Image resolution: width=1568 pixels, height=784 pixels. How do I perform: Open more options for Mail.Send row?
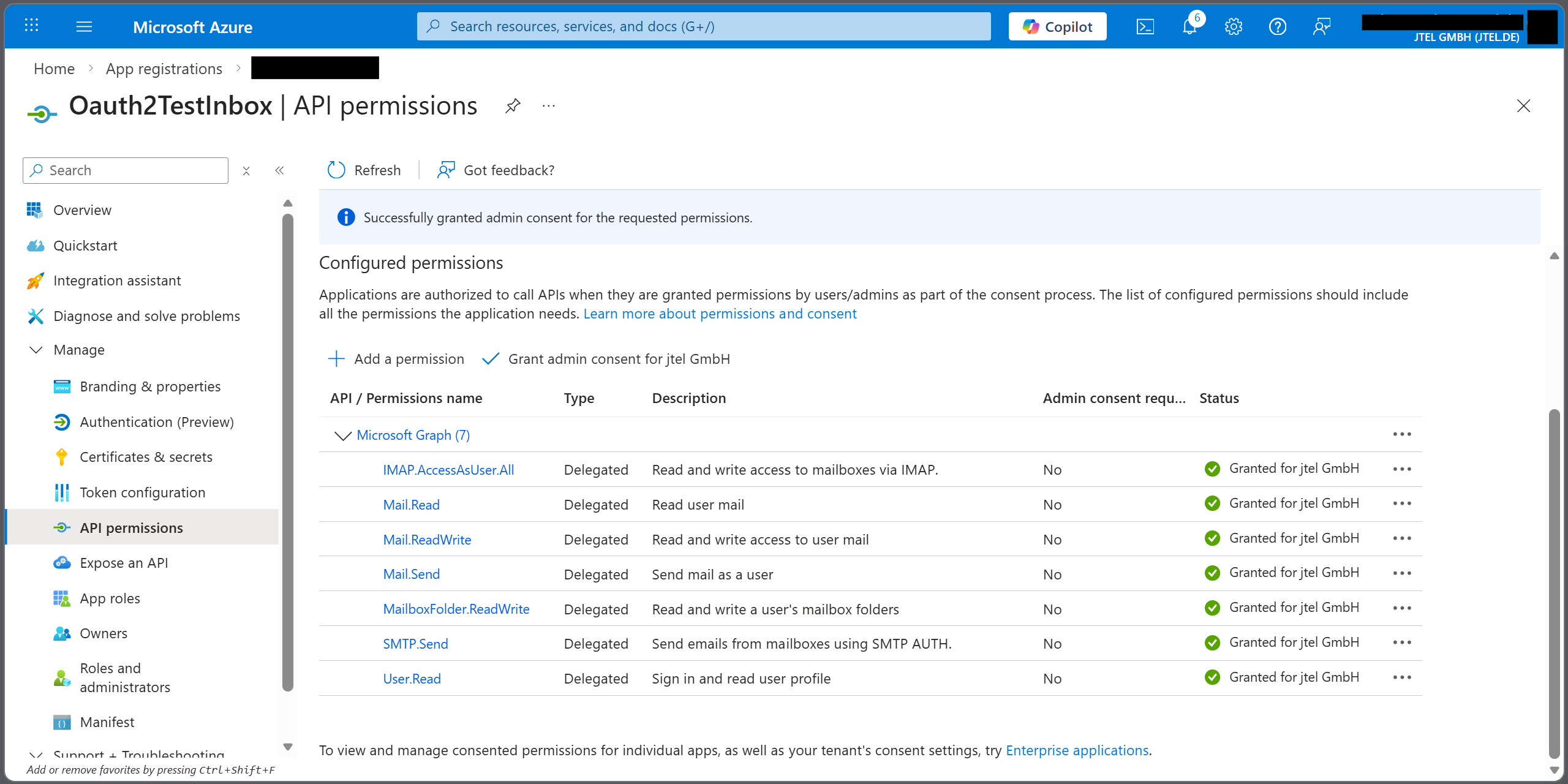point(1401,574)
